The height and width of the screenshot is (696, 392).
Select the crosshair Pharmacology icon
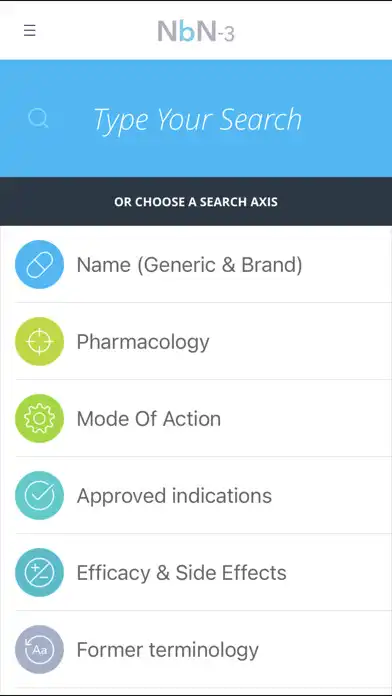click(x=40, y=341)
